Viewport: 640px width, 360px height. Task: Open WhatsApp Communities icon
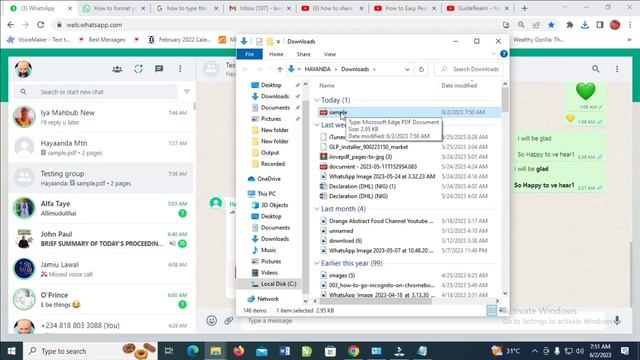pos(117,69)
